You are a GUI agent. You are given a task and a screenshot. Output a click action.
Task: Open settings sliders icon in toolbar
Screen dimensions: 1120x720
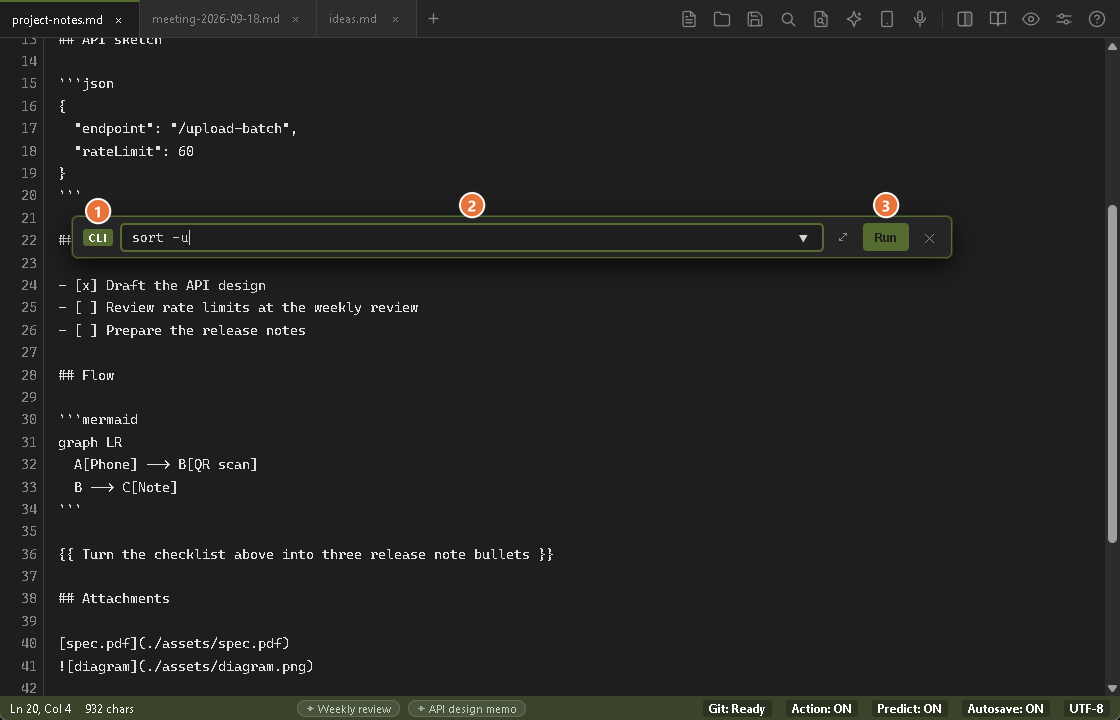pyautogui.click(x=1064, y=19)
